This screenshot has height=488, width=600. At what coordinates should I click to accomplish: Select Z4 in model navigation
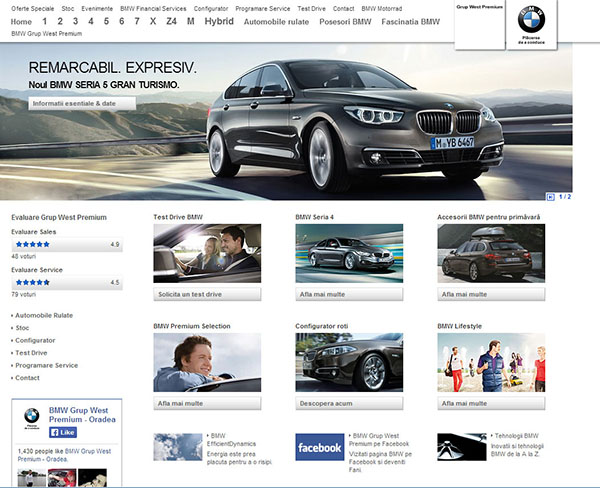[x=171, y=21]
